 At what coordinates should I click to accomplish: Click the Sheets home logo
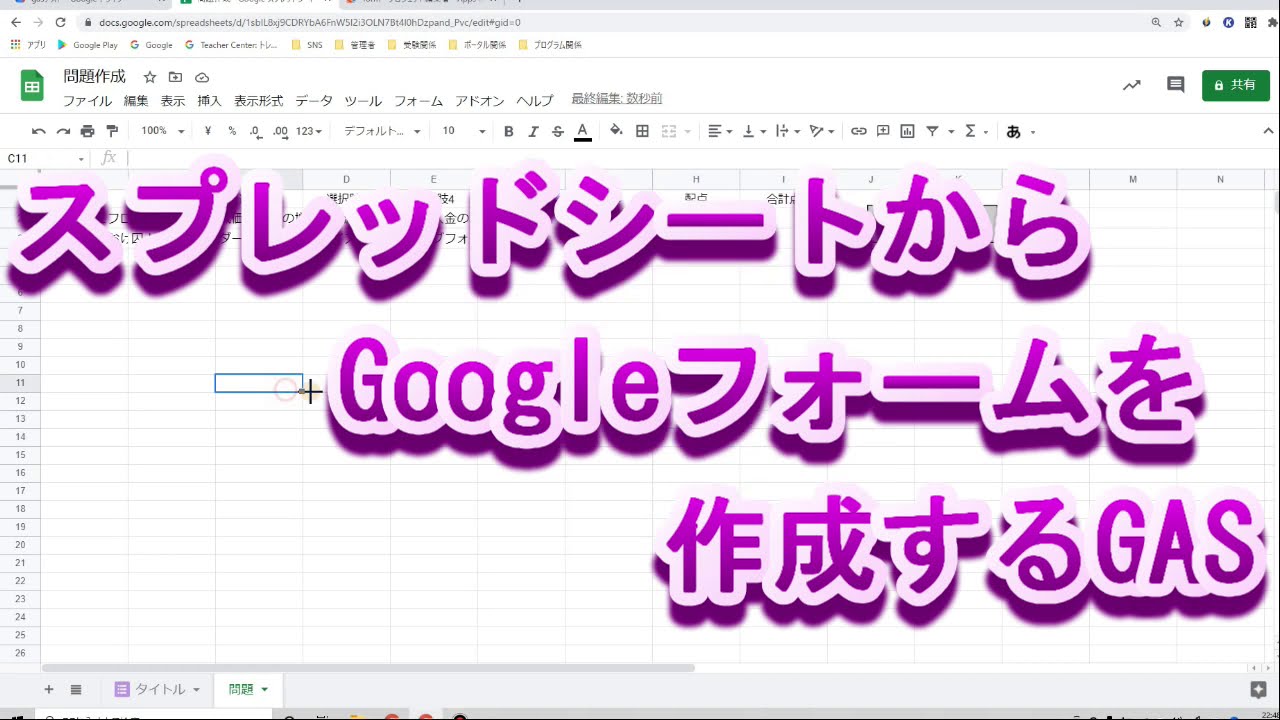coord(32,86)
